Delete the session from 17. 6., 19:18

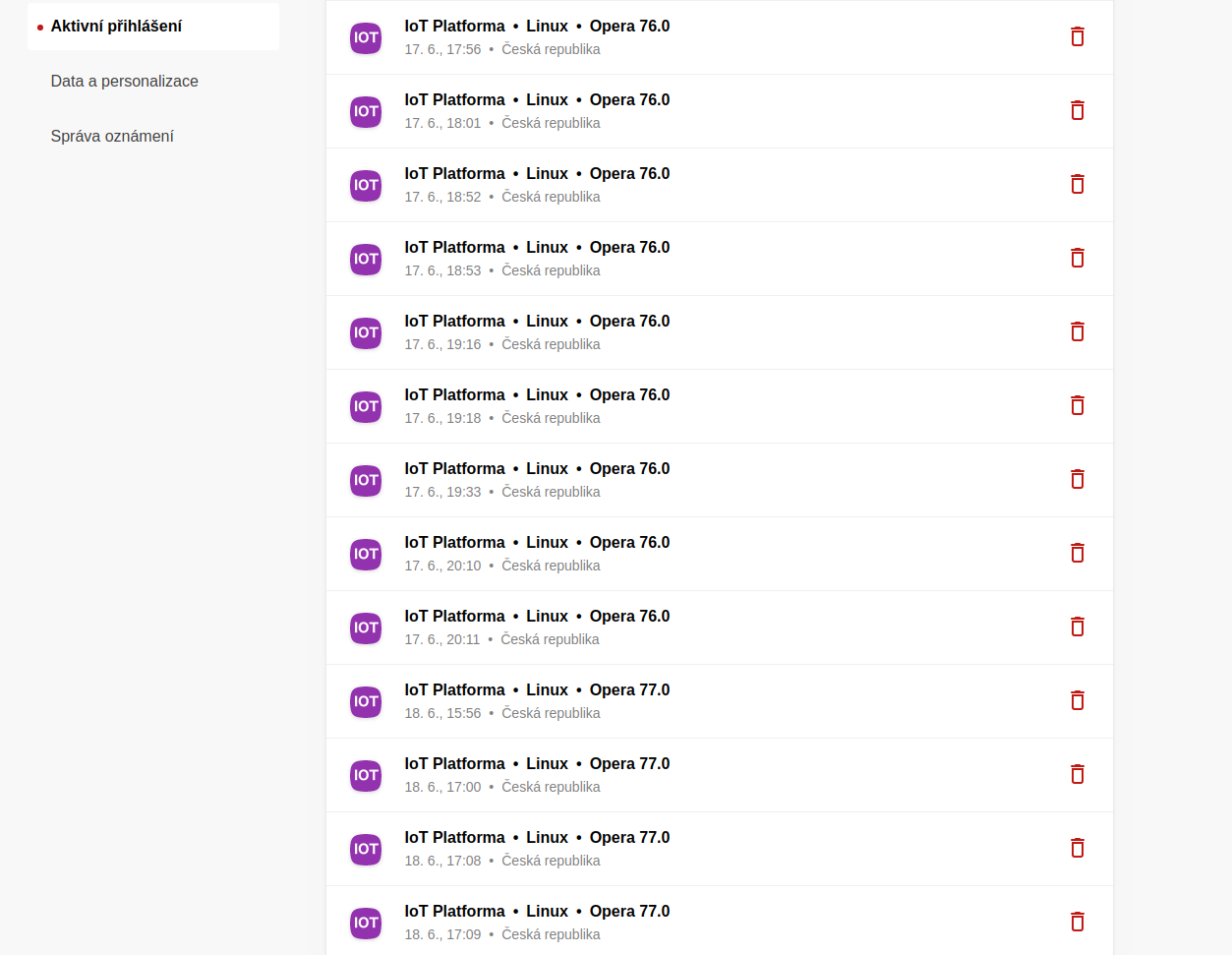point(1078,405)
